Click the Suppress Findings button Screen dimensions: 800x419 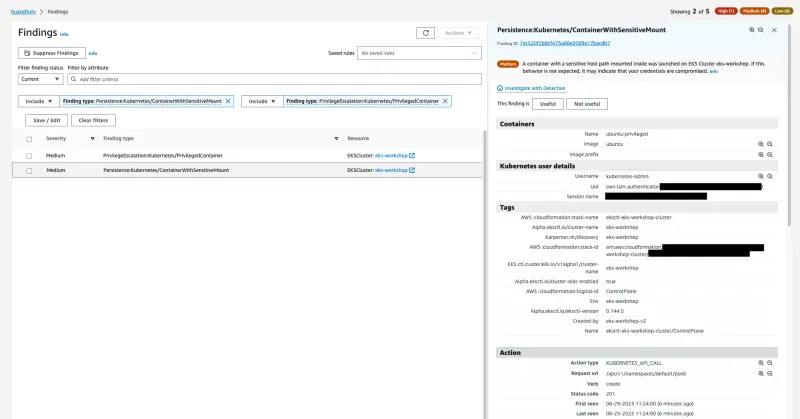click(x=50, y=52)
